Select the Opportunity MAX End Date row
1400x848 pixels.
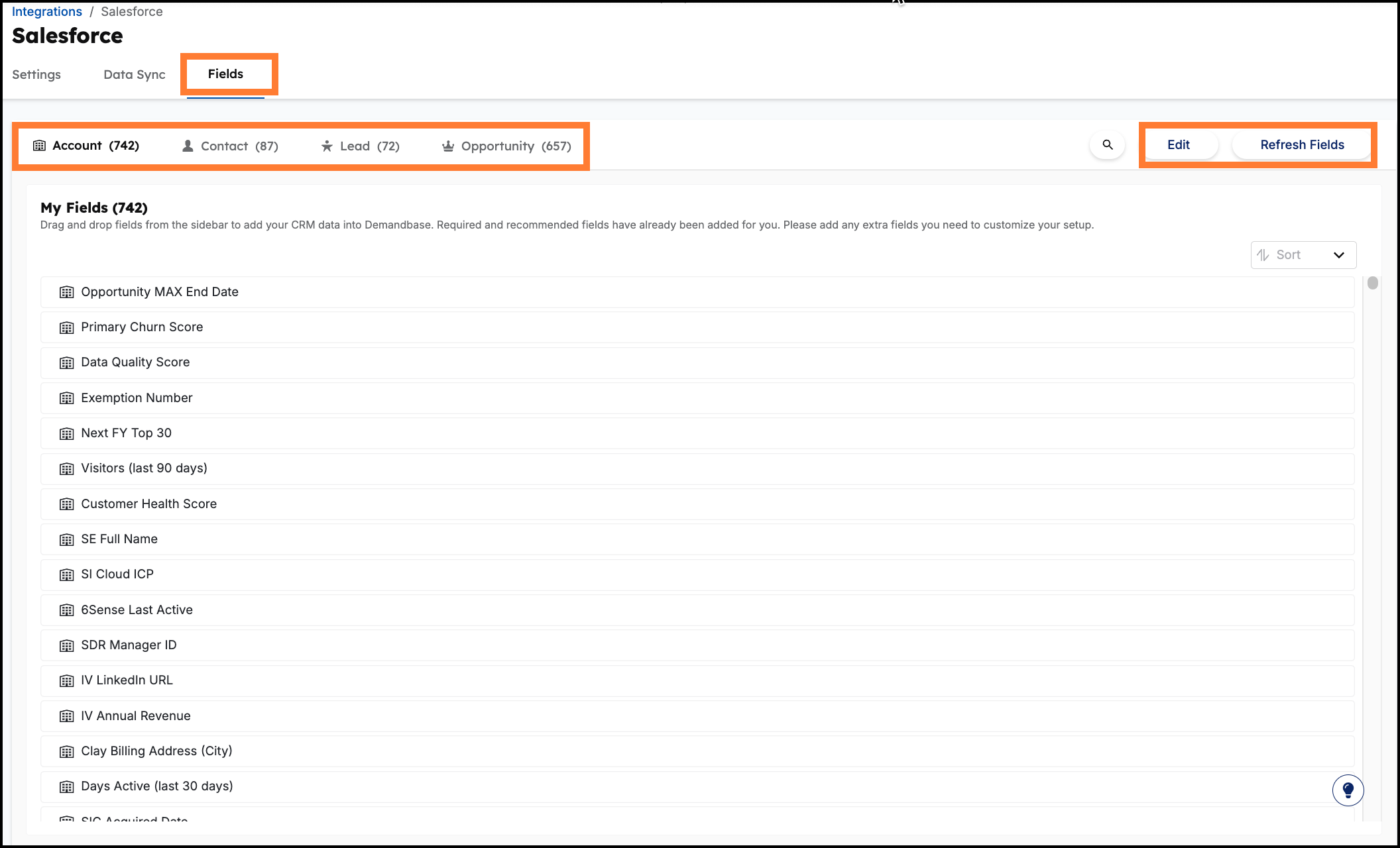coord(697,292)
